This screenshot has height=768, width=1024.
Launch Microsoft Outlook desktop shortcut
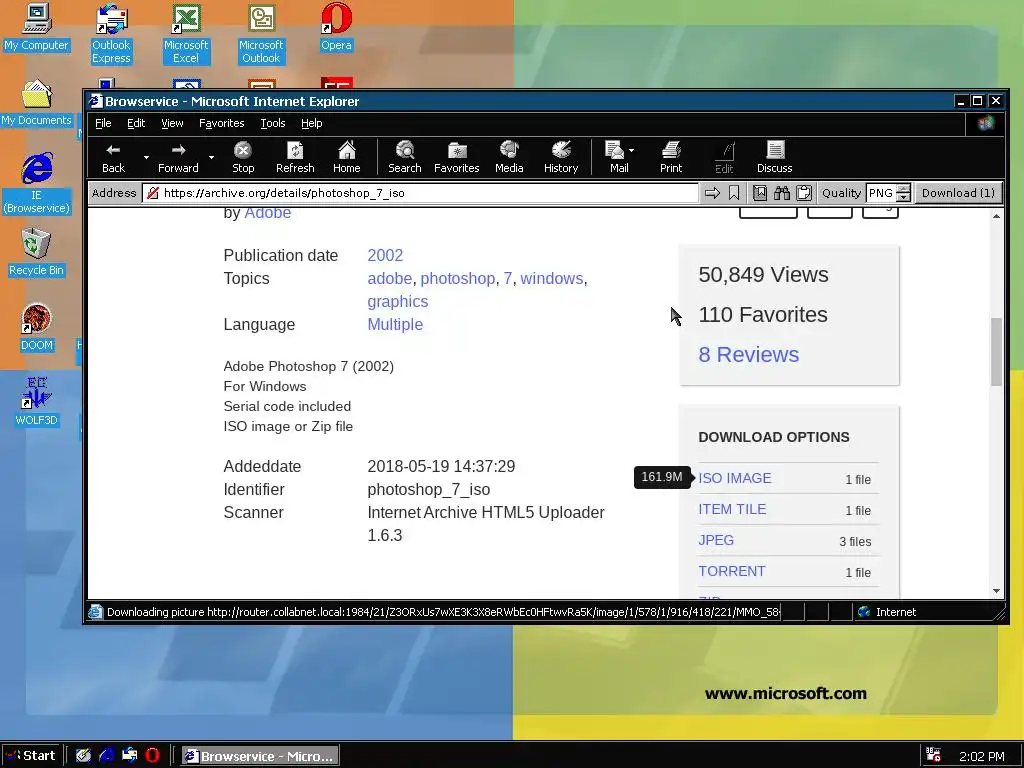261,34
